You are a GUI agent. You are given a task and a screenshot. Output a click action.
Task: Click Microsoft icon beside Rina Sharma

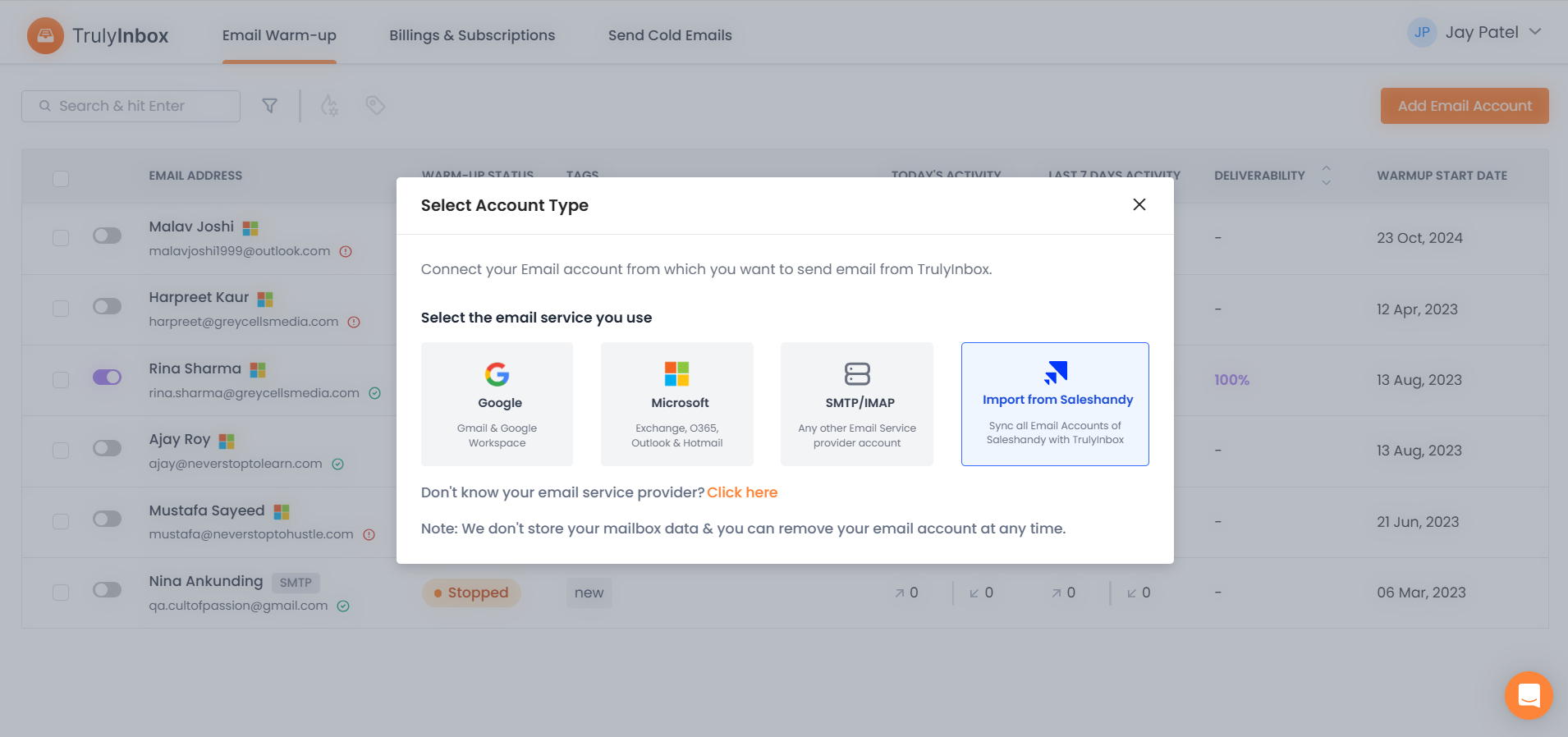tap(258, 370)
